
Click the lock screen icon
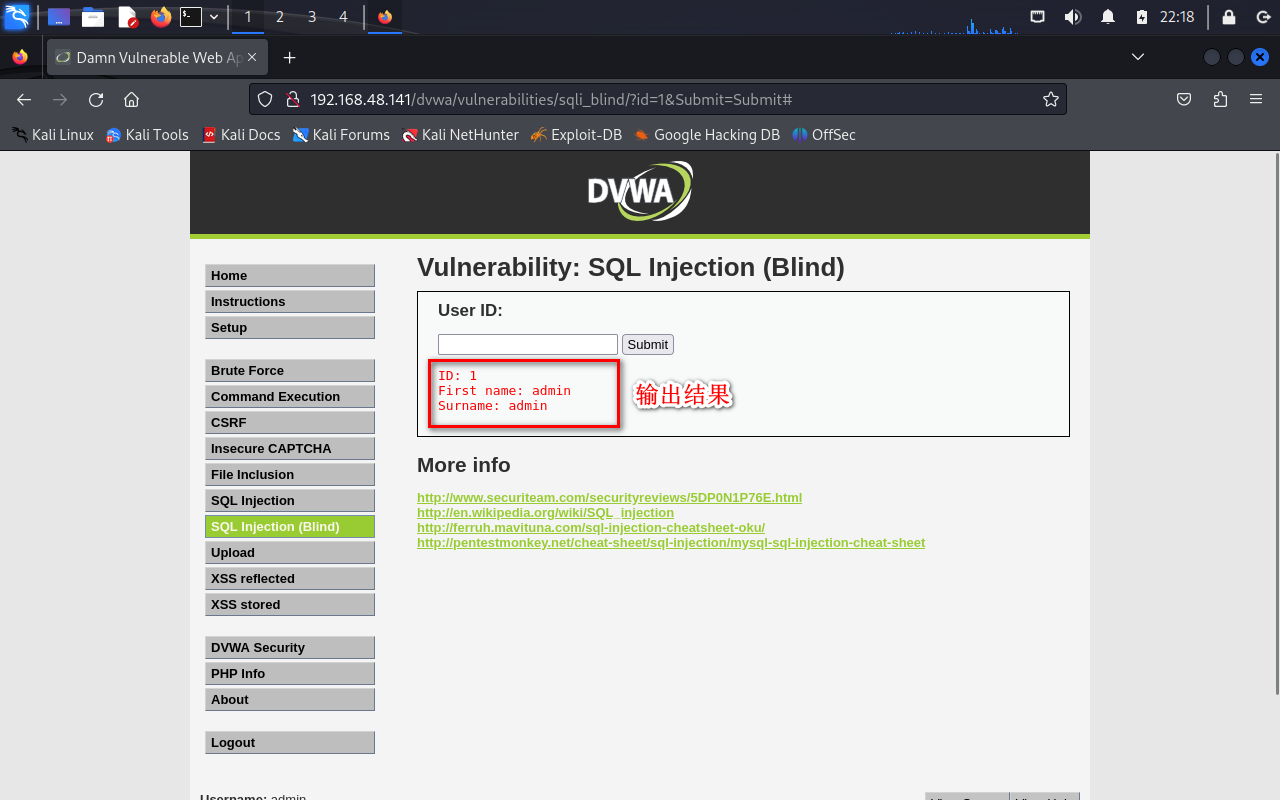pyautogui.click(x=1229, y=17)
